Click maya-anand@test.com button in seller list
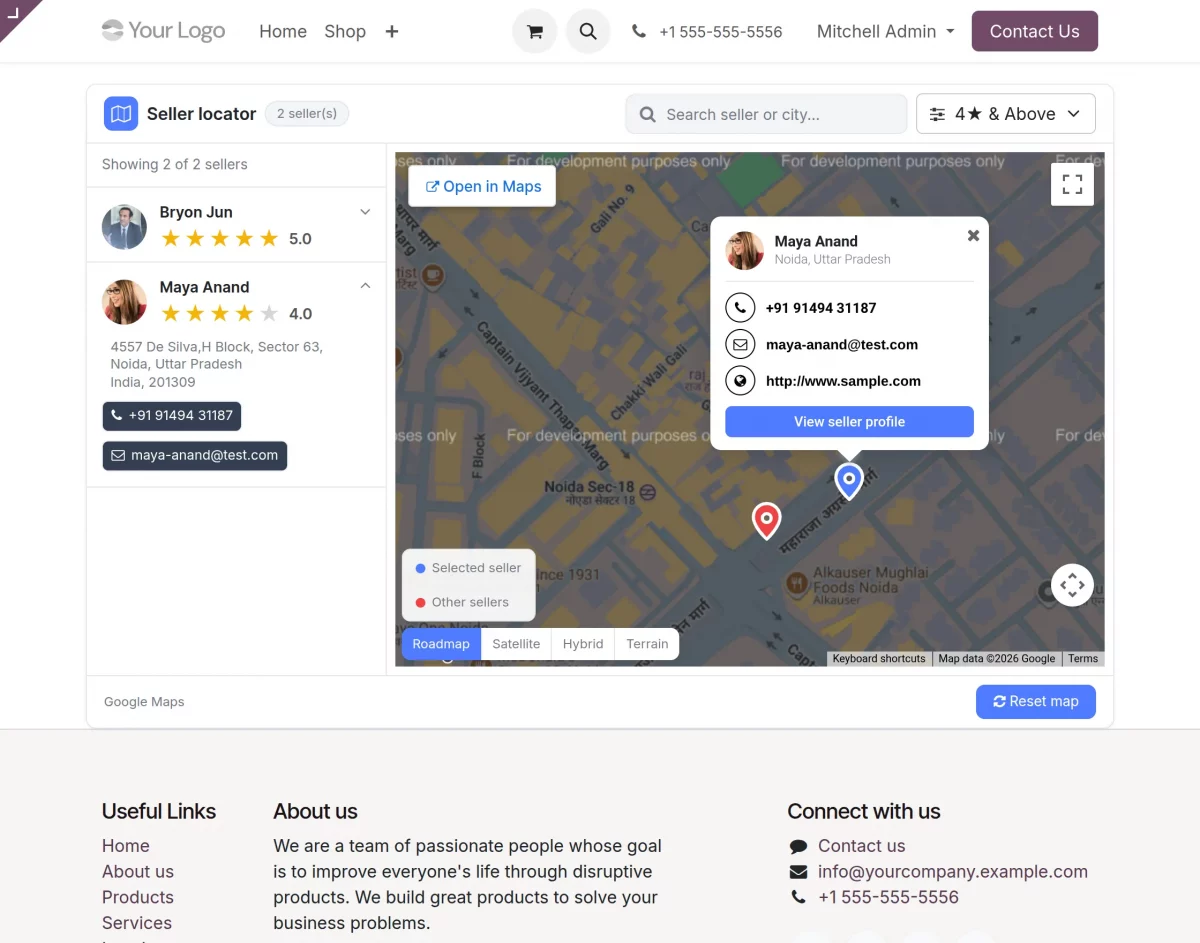The width and height of the screenshot is (1200, 943). [x=195, y=456]
